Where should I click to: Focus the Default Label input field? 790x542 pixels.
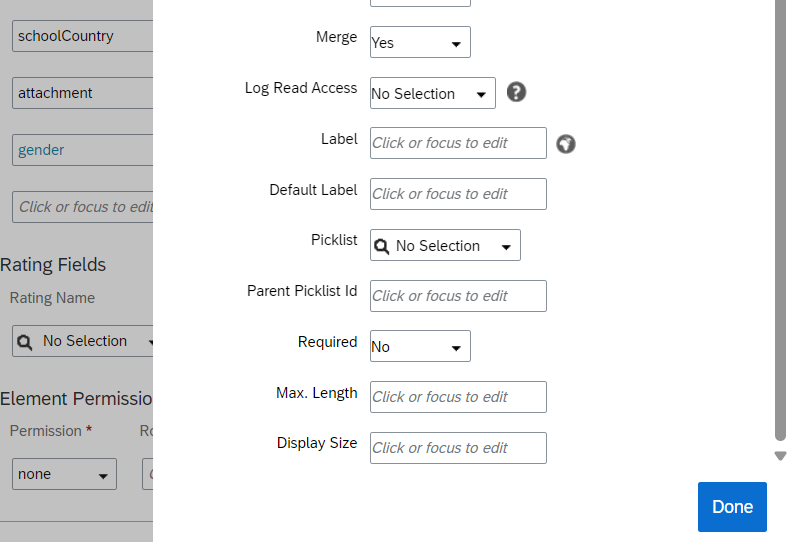[458, 194]
